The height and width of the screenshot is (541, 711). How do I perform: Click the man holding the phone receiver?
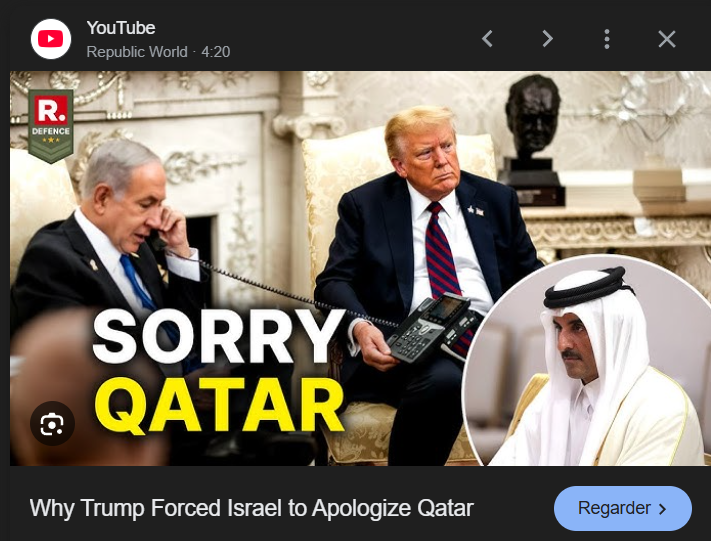point(109,254)
